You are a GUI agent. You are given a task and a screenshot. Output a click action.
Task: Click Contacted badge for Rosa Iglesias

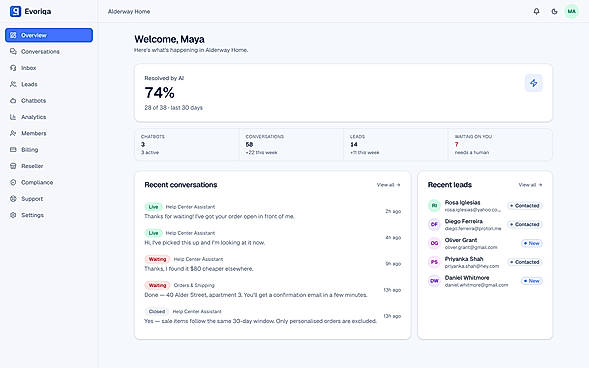pos(525,206)
